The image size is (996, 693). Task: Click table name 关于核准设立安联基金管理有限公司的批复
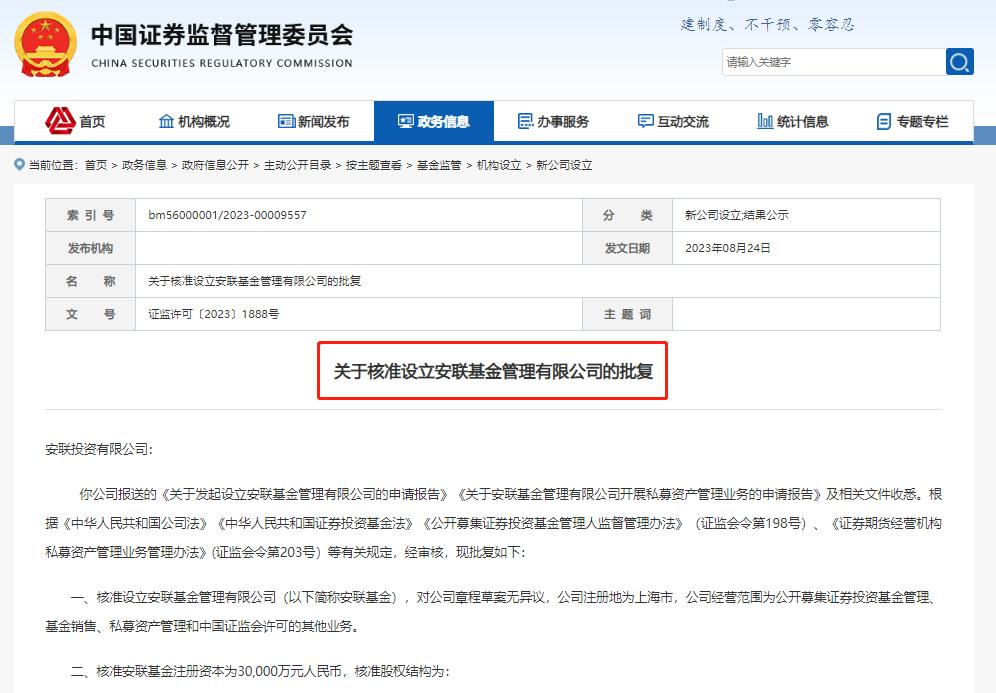point(255,281)
